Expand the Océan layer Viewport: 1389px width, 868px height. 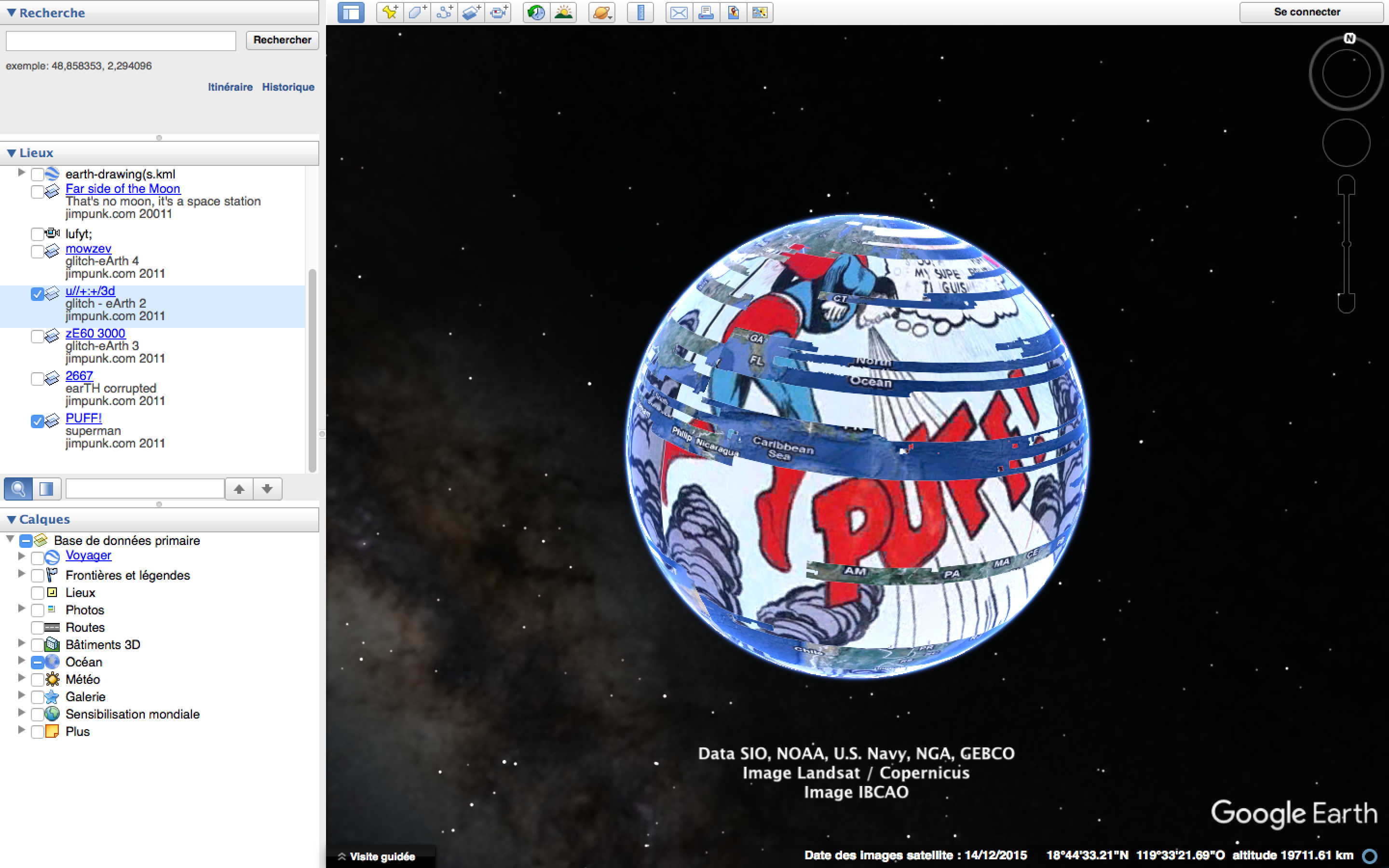21,660
